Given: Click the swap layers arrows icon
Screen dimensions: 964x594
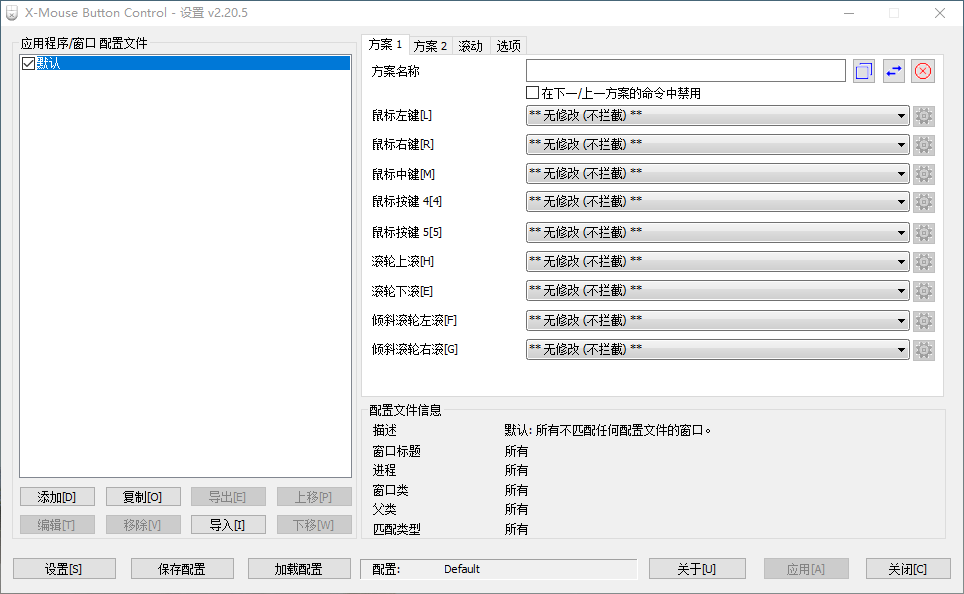Looking at the screenshot, I should (892, 70).
